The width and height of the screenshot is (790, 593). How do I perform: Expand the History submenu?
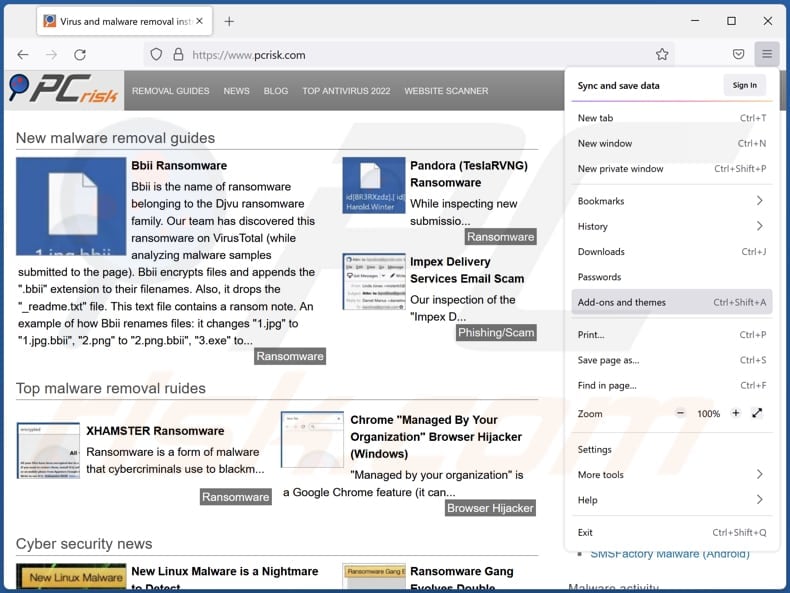pos(670,226)
